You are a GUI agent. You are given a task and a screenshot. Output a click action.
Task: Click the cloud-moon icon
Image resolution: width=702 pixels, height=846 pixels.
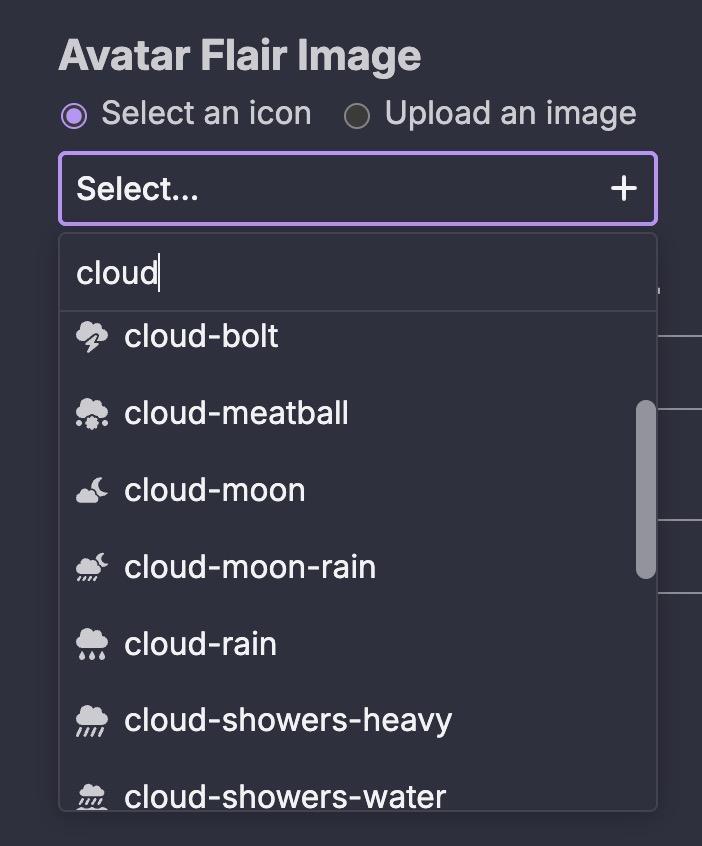(92, 490)
